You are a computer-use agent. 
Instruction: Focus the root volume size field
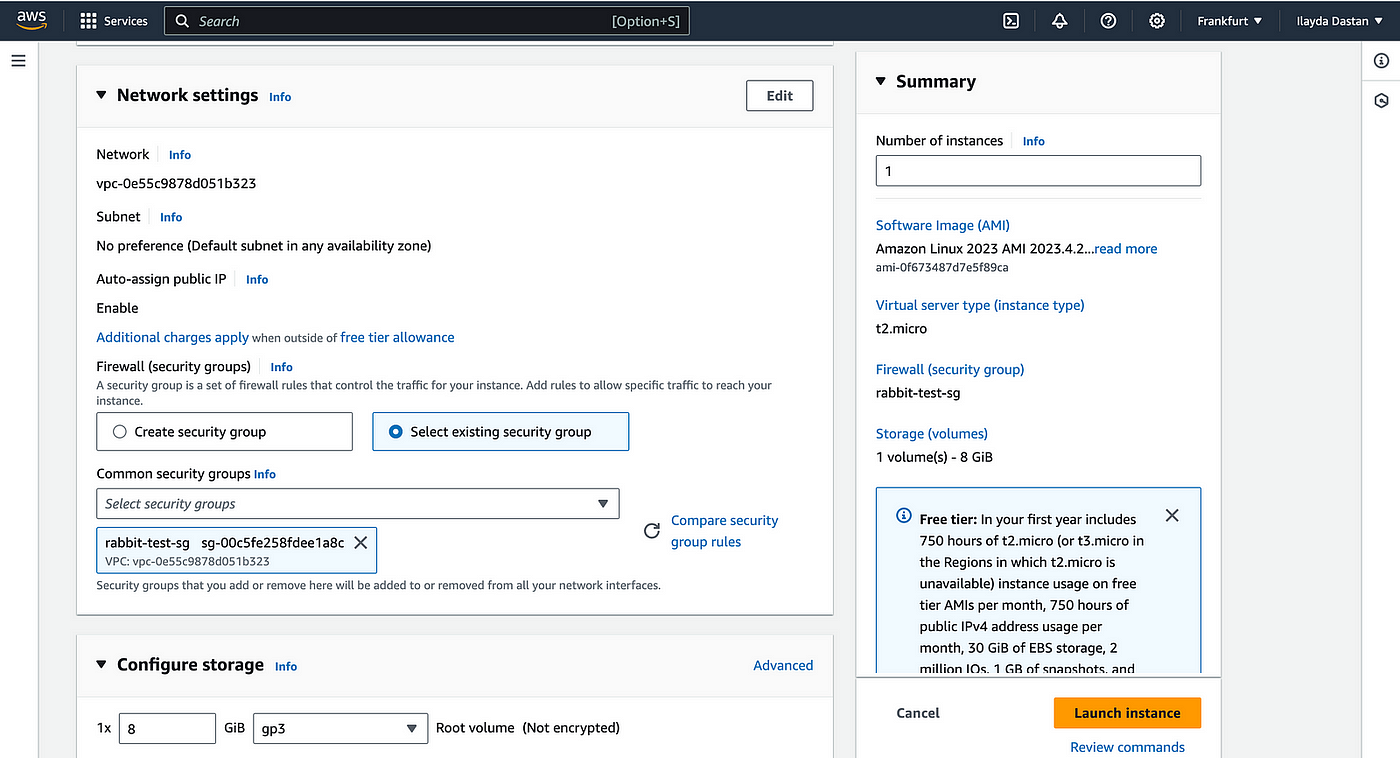167,728
